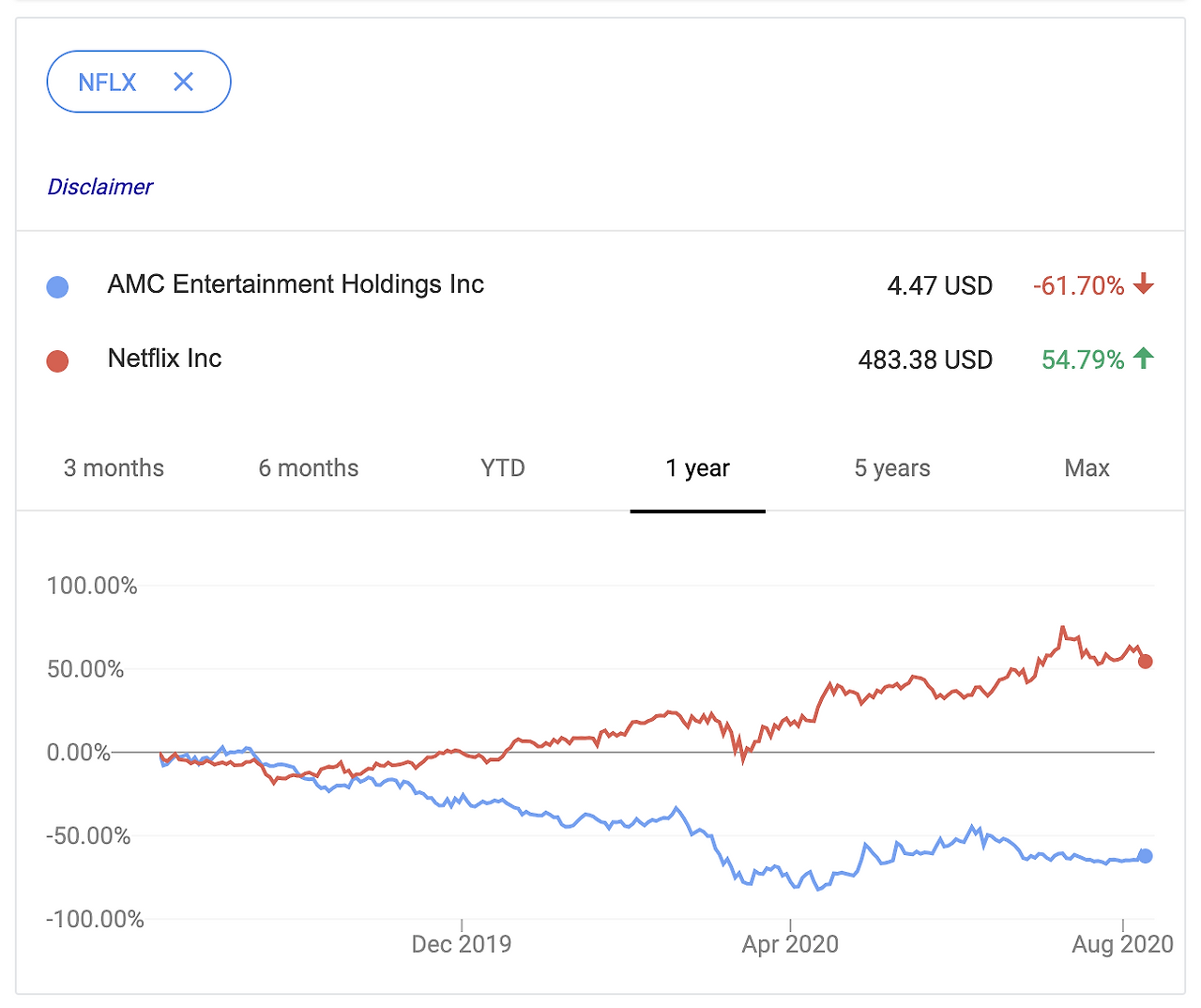Remove the NFLX comparison chip

pyautogui.click(x=184, y=82)
